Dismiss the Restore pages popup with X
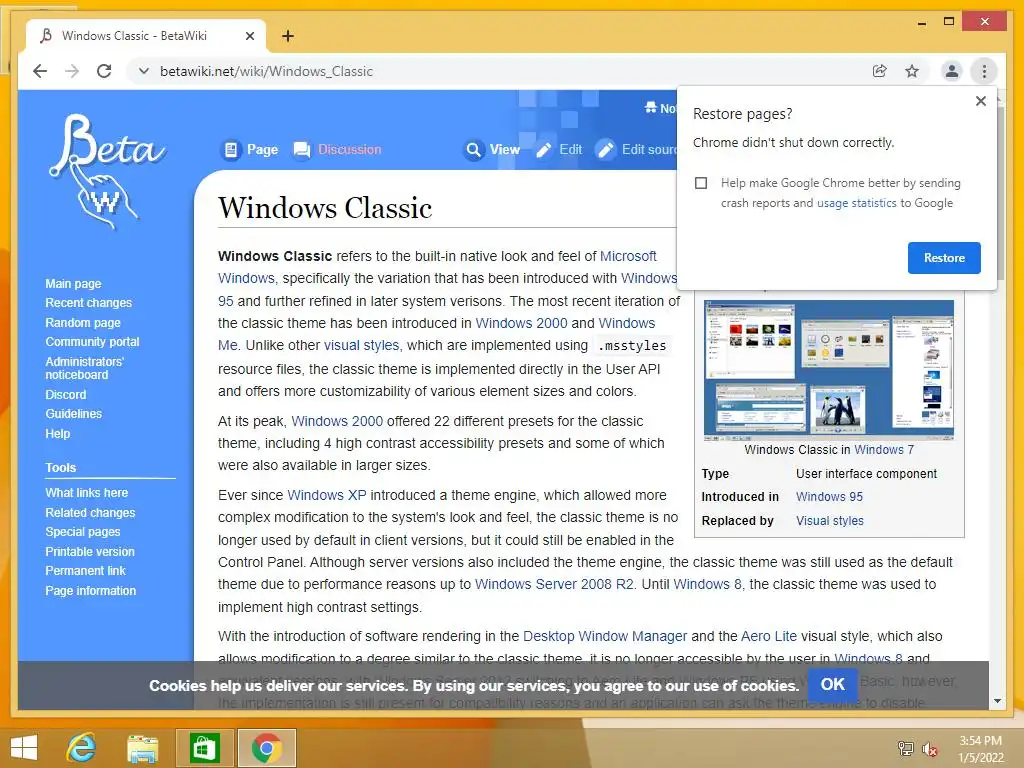 (980, 101)
